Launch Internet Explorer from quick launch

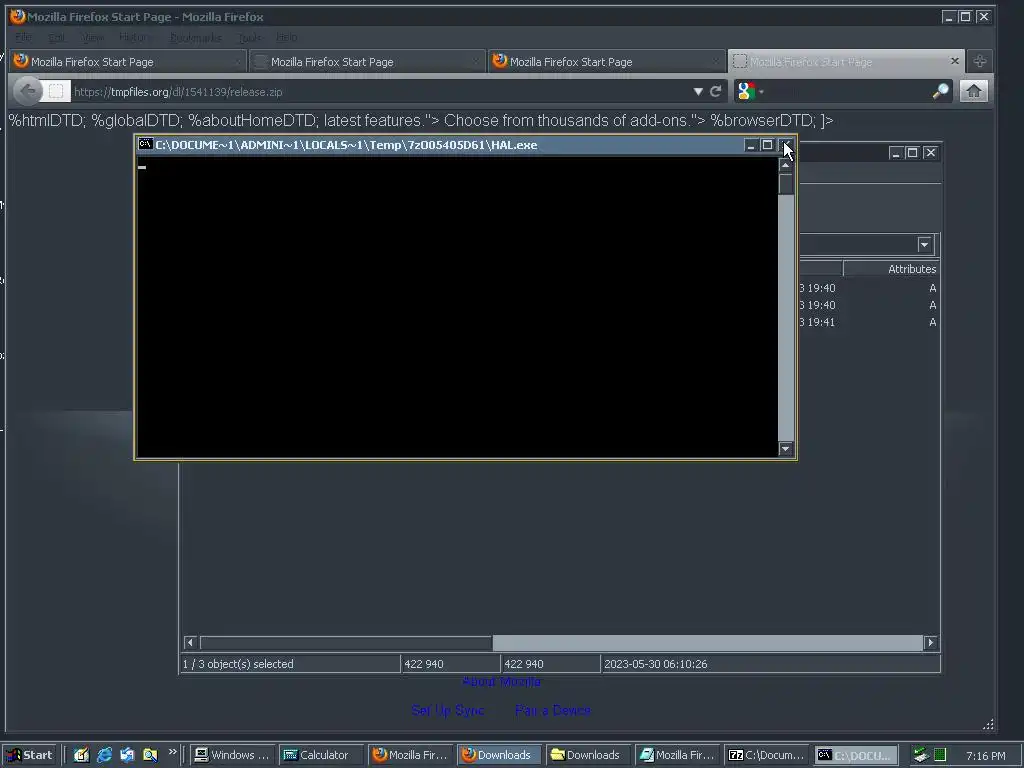coord(104,755)
